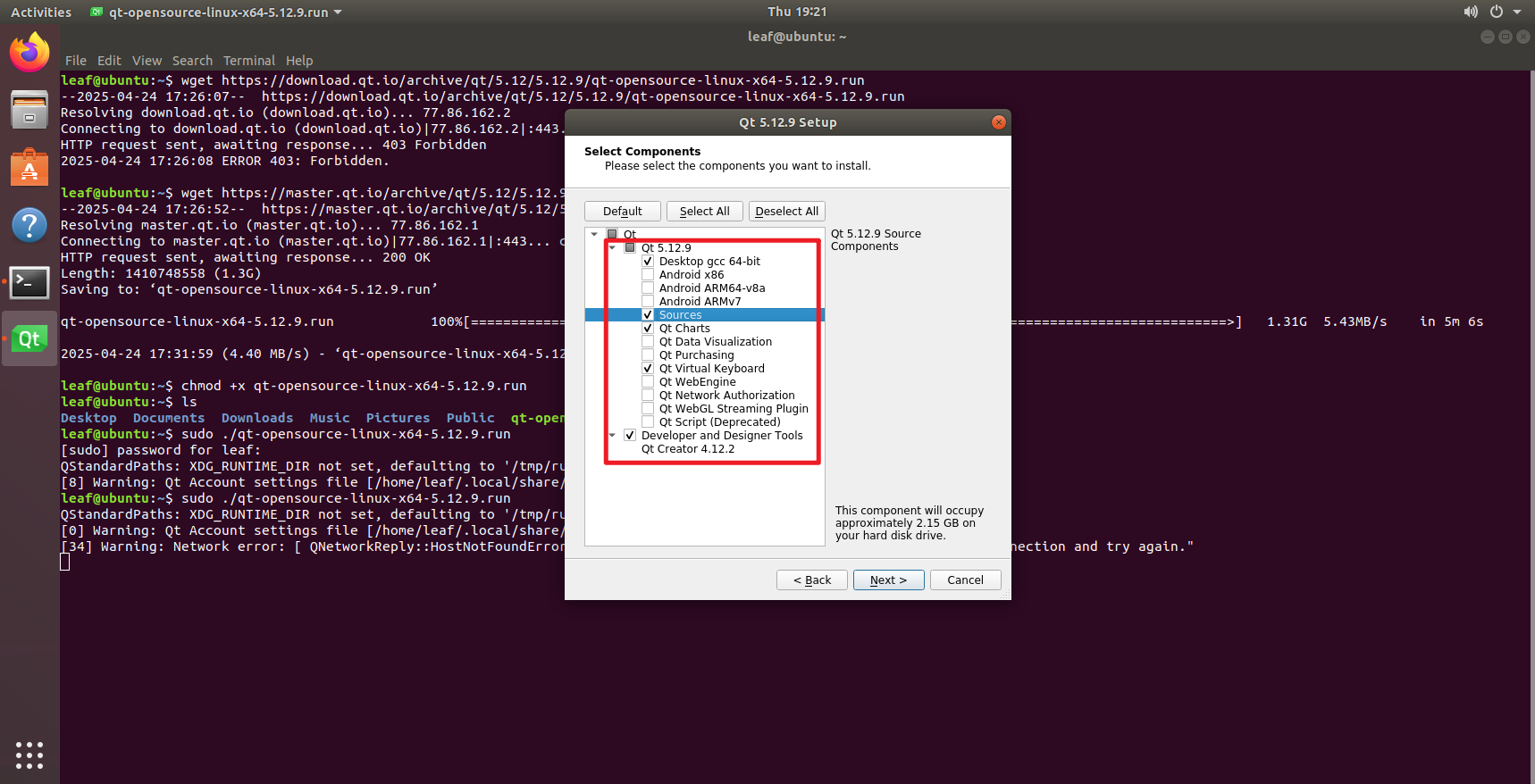
Task: Click the '403 Forbidden' response line in terminal
Action: (x=273, y=145)
